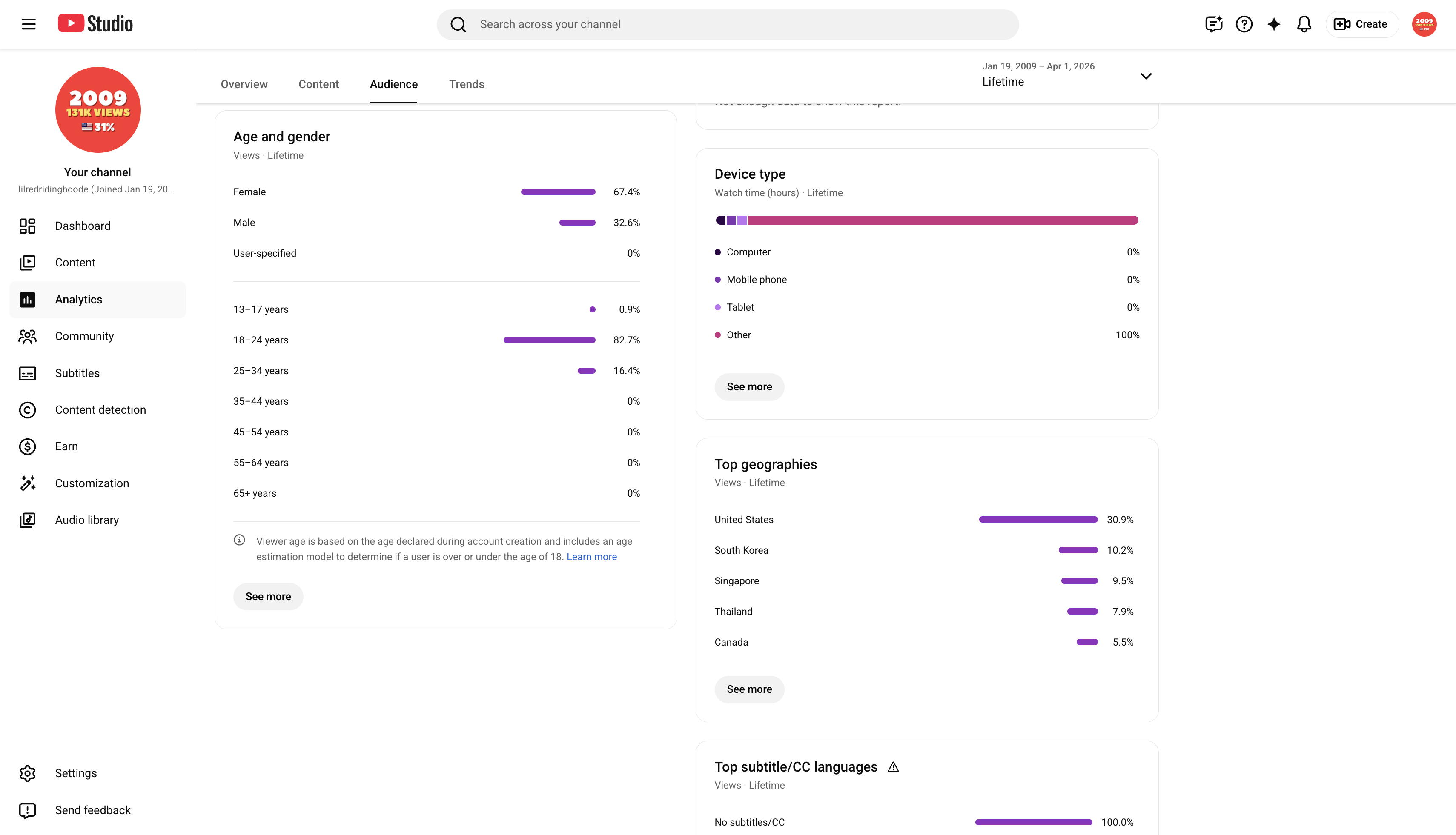Open the hamburger navigation menu
The height and width of the screenshot is (835, 1456).
pyautogui.click(x=29, y=24)
